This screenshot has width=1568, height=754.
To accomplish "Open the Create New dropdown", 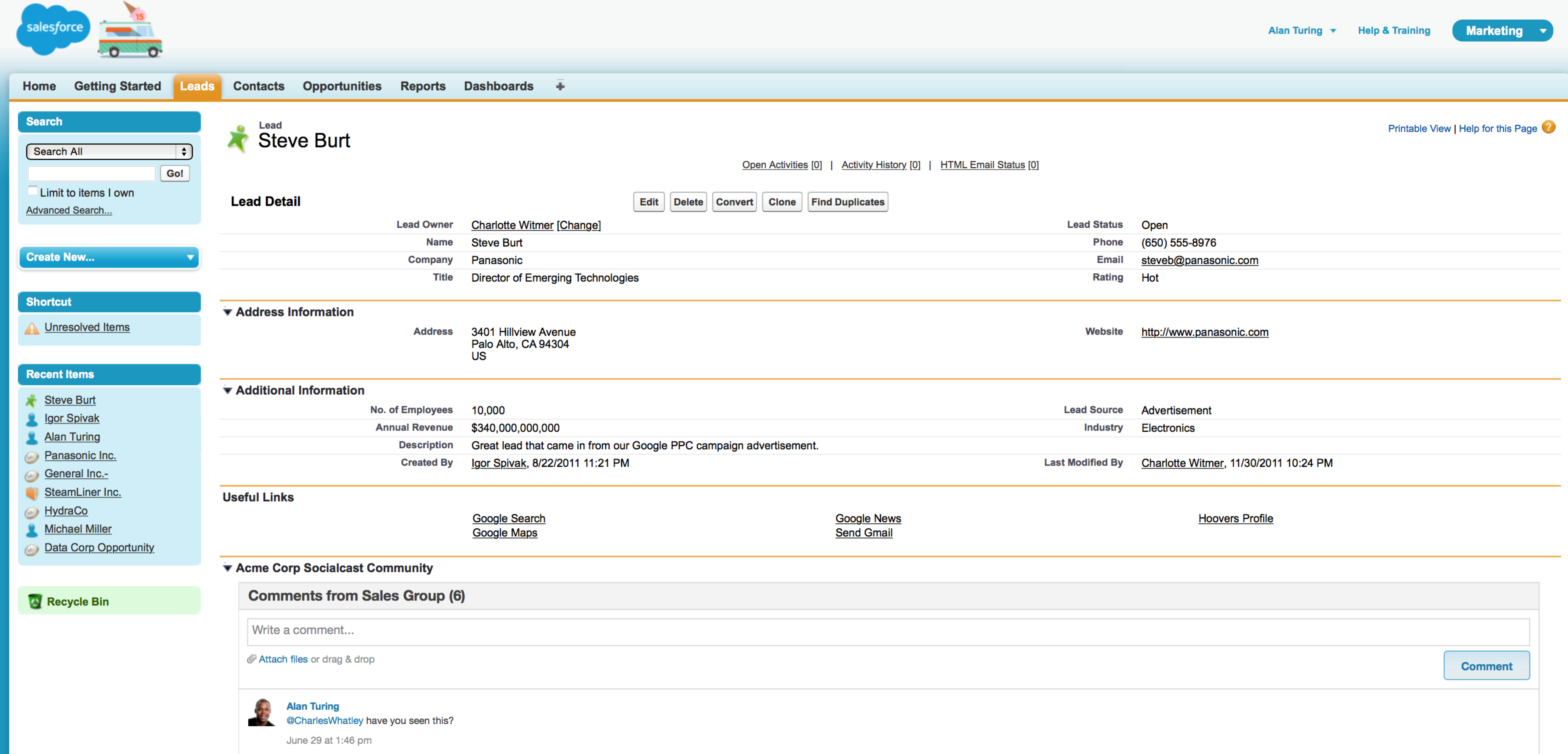I will [109, 258].
